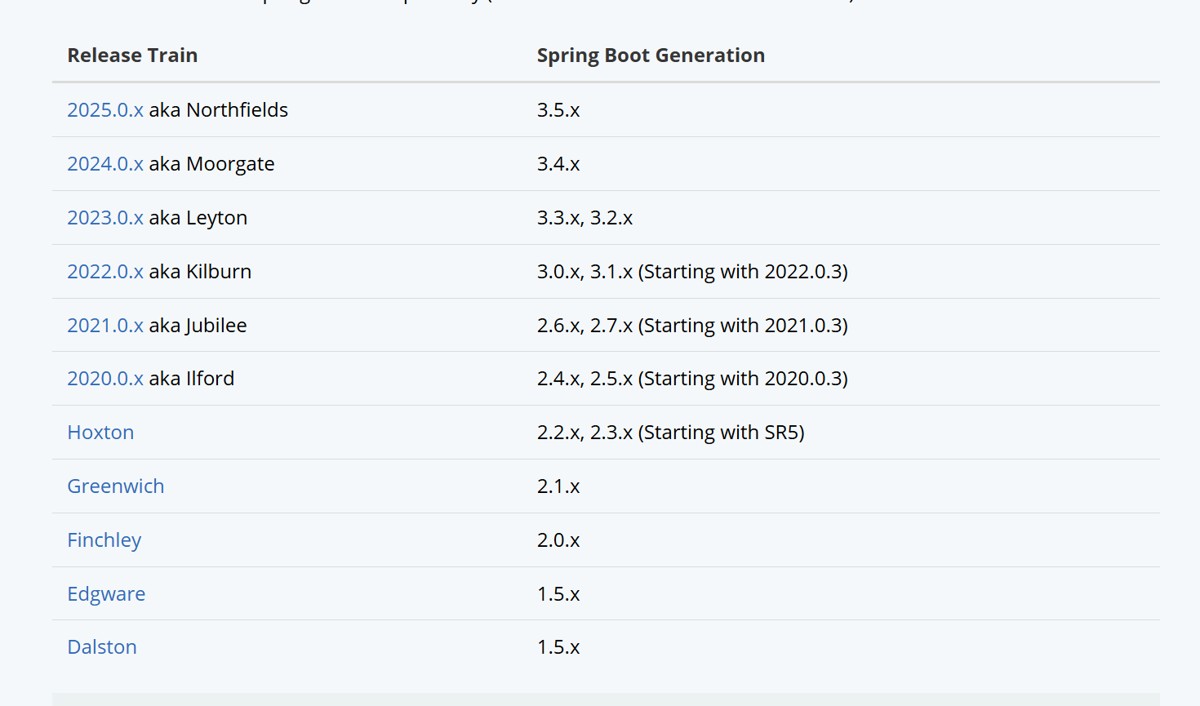Click the 'Starting with 2022.0.3' cell text
This screenshot has height=706, width=1200.
(743, 272)
